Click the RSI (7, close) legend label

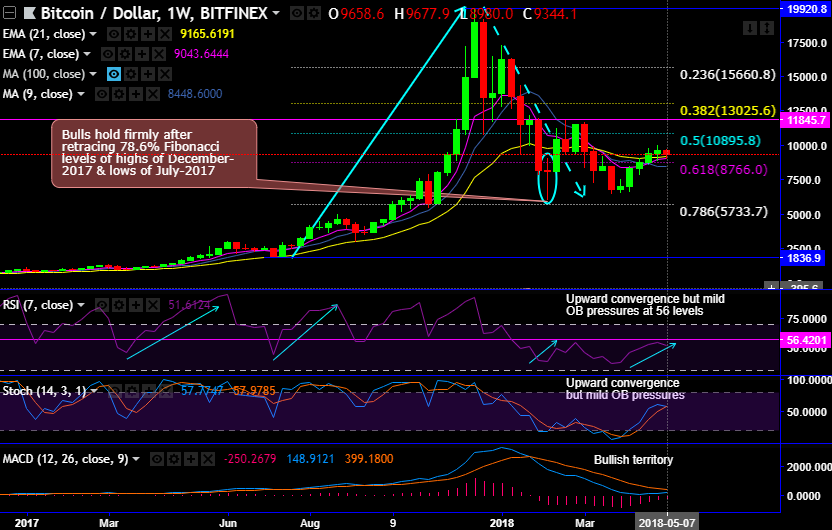[x=38, y=305]
